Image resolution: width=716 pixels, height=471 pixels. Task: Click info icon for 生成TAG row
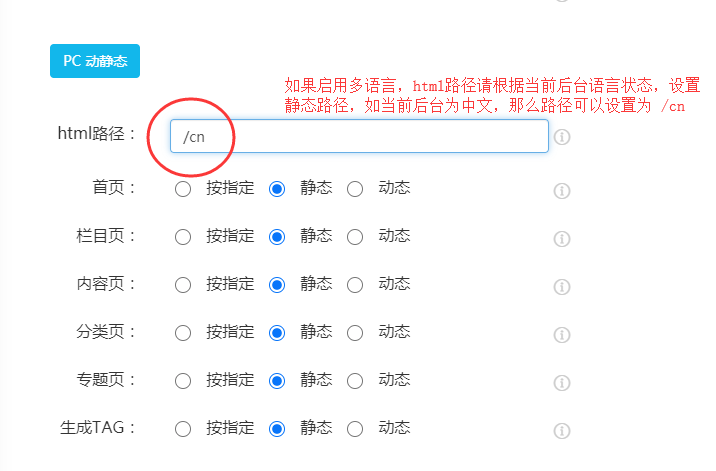coord(562,430)
